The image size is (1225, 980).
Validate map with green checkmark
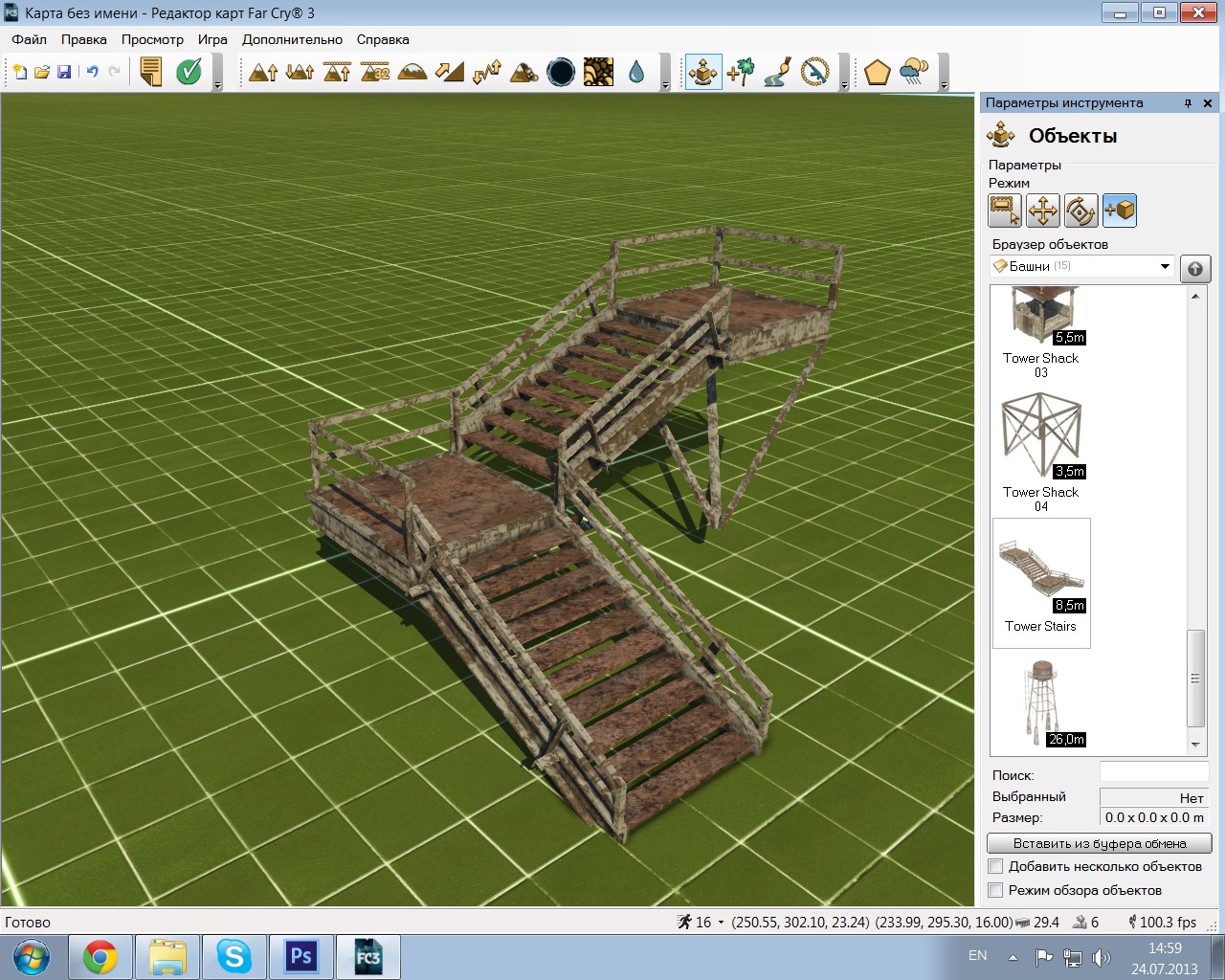tap(189, 72)
